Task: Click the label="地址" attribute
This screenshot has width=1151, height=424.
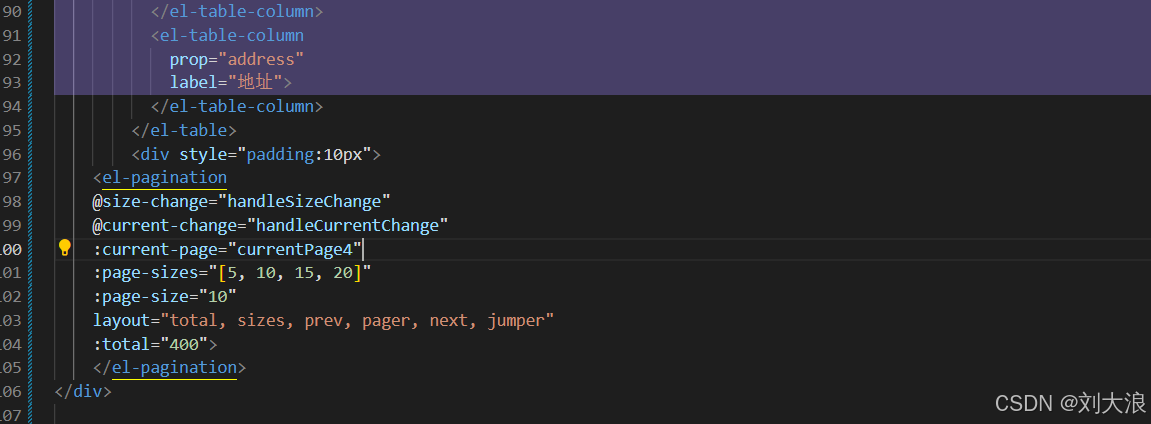Action: (x=226, y=83)
